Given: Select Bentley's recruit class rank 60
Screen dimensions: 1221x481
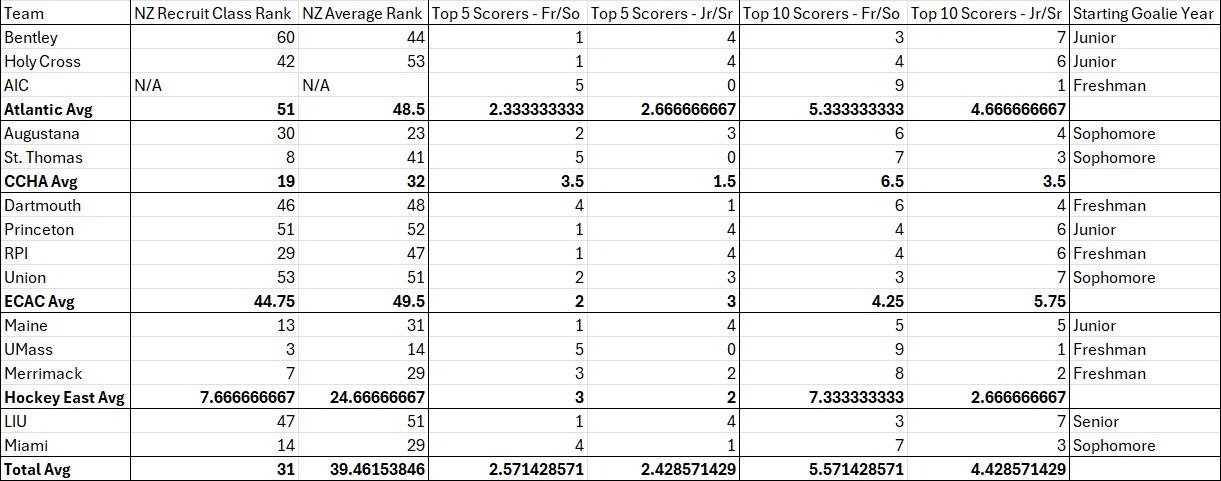Looking at the screenshot, I should coord(215,38).
